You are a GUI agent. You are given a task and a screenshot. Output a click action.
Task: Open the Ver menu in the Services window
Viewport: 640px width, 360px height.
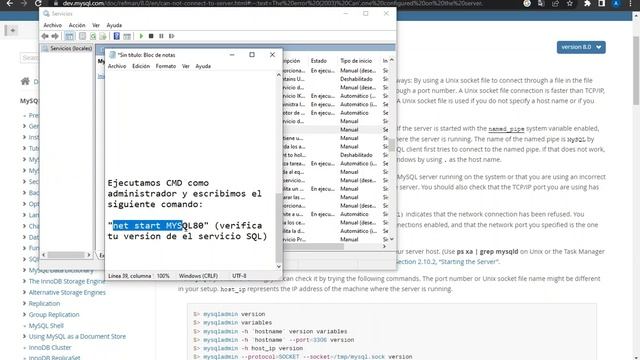[96, 25]
